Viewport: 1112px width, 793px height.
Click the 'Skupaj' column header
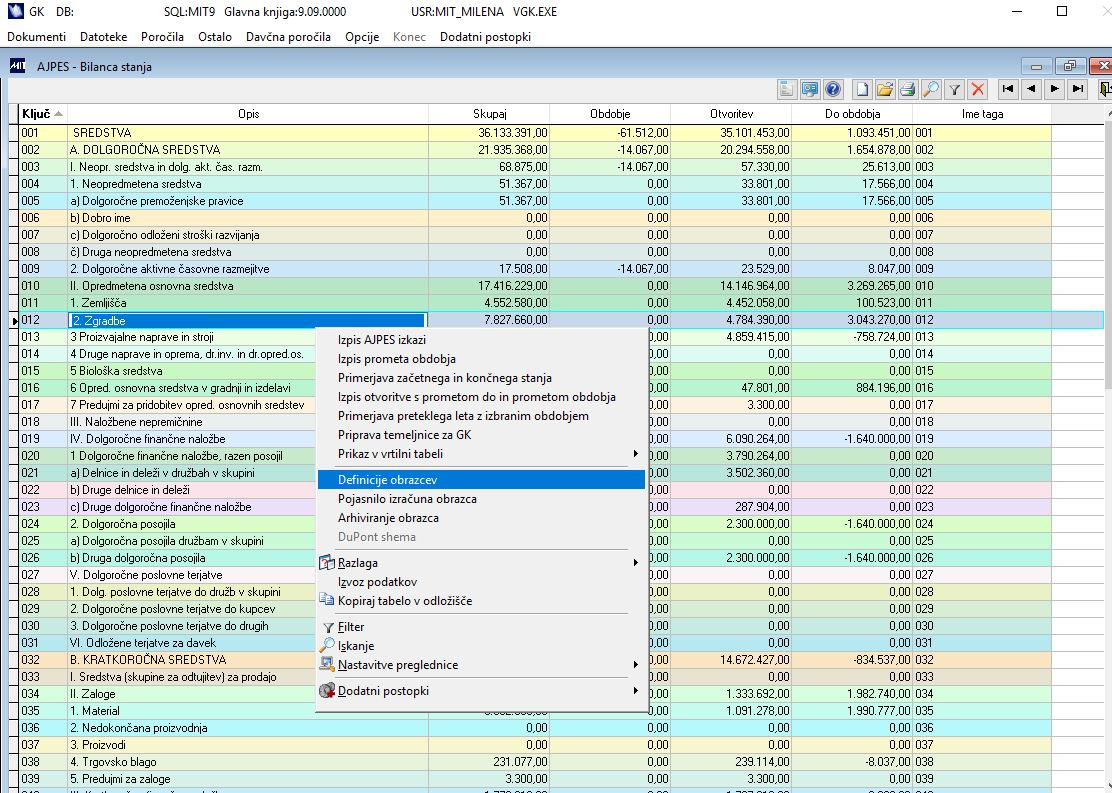click(489, 114)
